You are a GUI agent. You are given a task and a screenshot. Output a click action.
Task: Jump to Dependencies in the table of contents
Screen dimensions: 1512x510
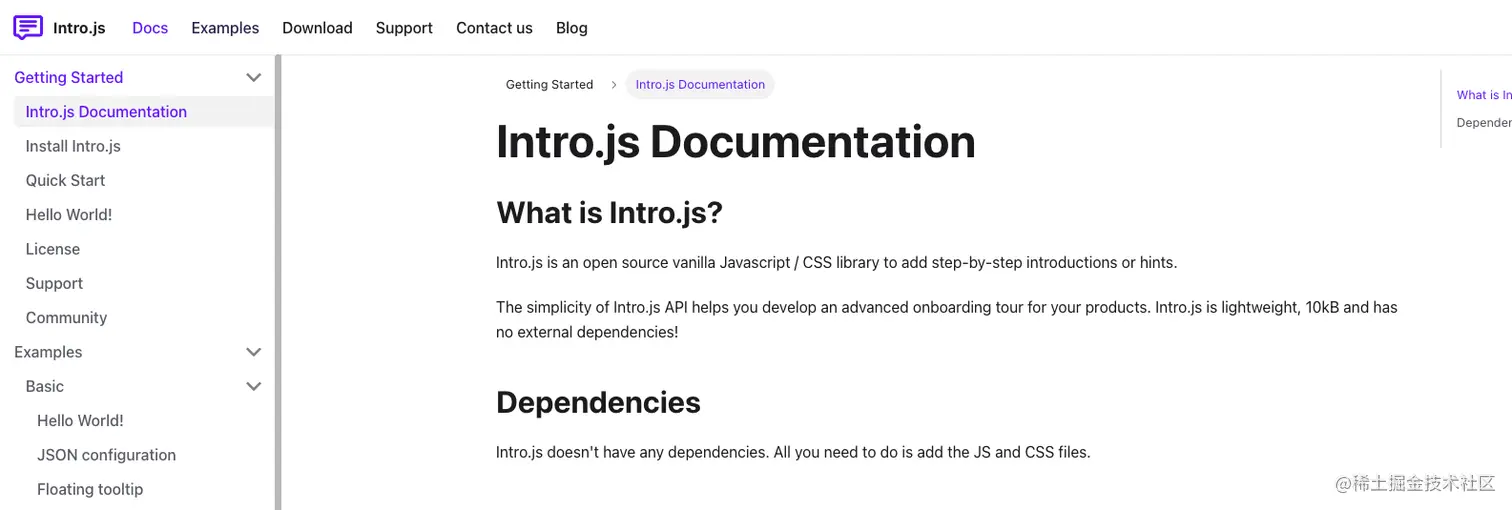[1484, 122]
